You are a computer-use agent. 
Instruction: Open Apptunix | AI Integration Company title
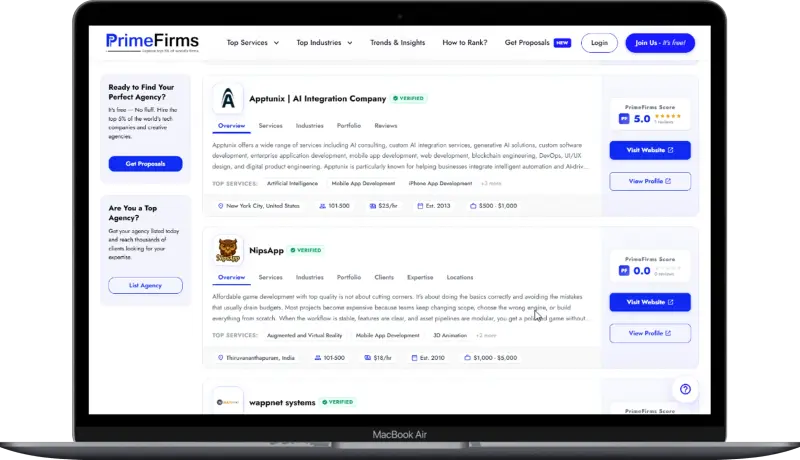click(317, 99)
